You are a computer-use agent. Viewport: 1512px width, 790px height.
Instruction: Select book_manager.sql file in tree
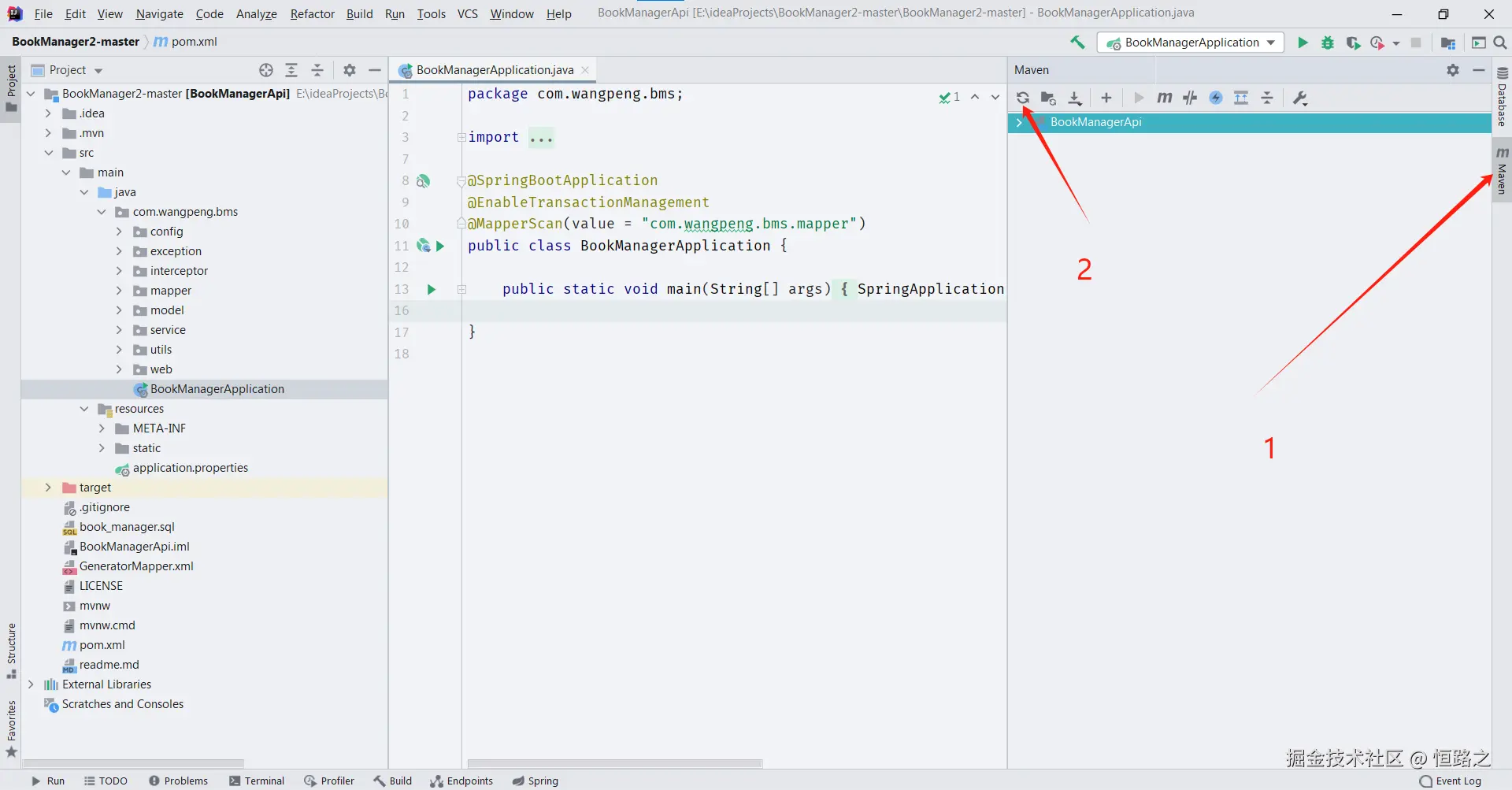(x=127, y=527)
